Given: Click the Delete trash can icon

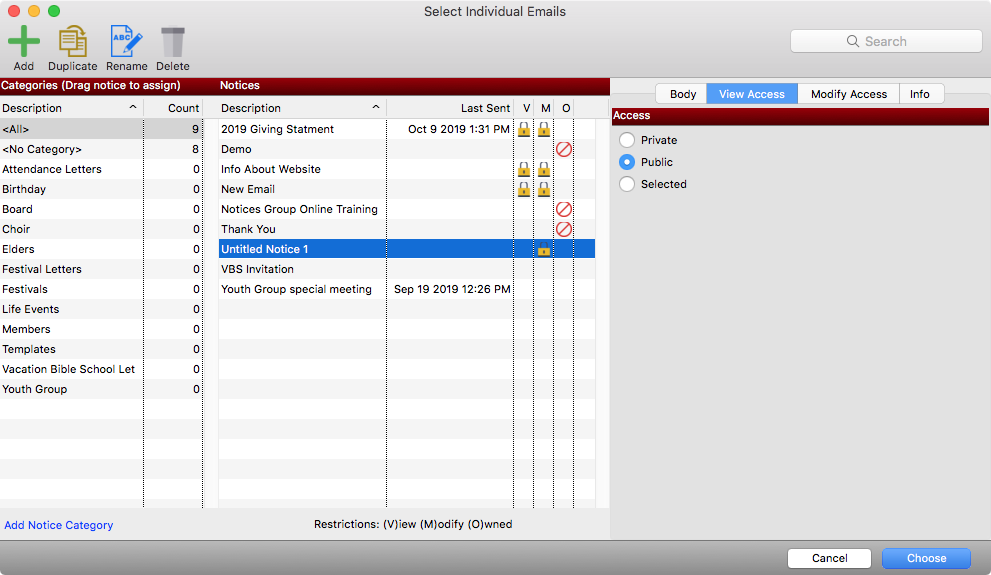Looking at the screenshot, I should click(173, 42).
